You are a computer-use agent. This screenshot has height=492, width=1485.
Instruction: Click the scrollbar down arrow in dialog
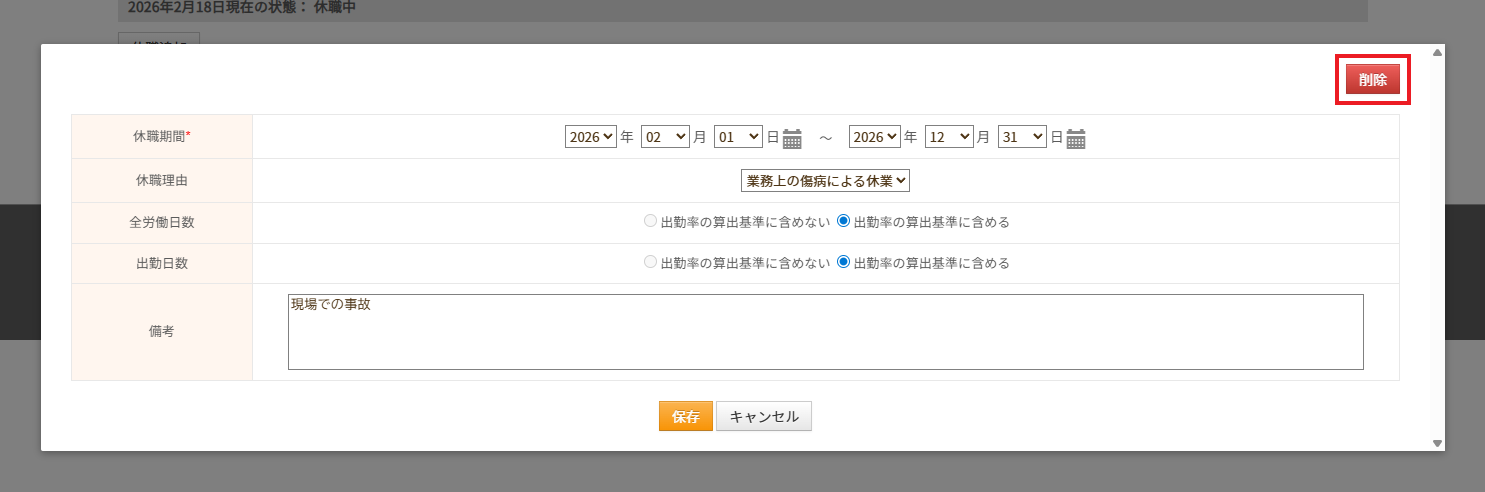1438,443
